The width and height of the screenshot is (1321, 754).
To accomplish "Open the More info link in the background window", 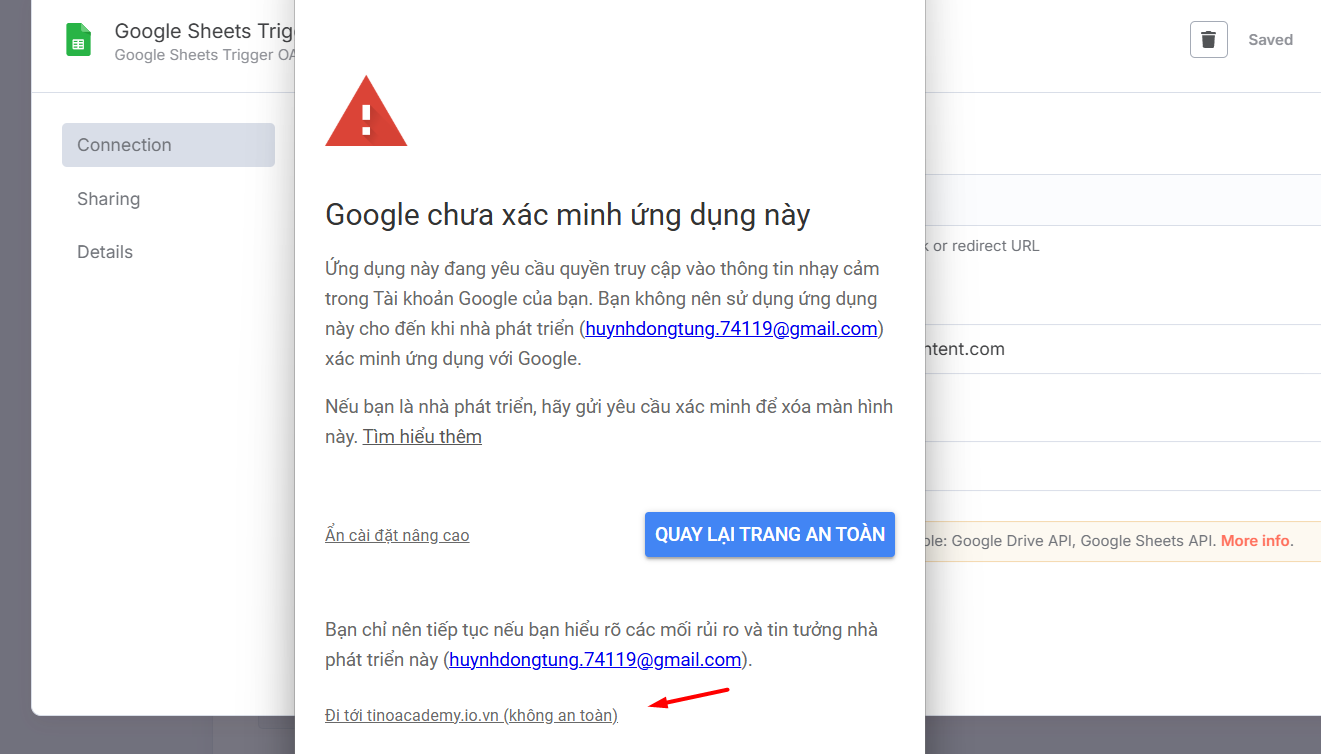I will click(x=1255, y=541).
